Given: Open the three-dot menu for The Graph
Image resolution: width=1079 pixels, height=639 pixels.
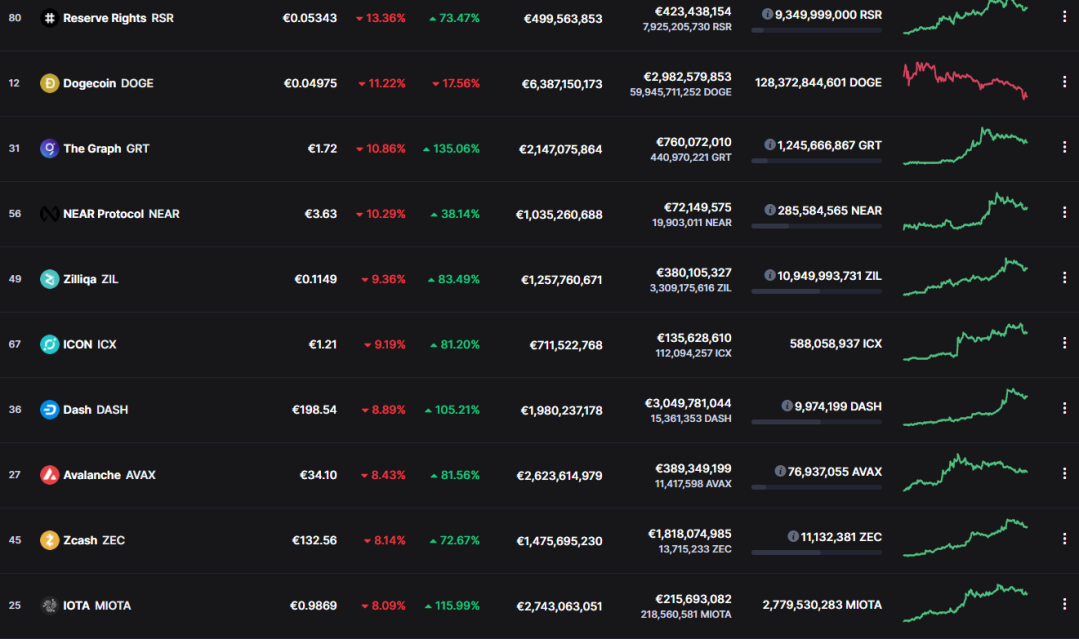Looking at the screenshot, I should tap(1064, 147).
